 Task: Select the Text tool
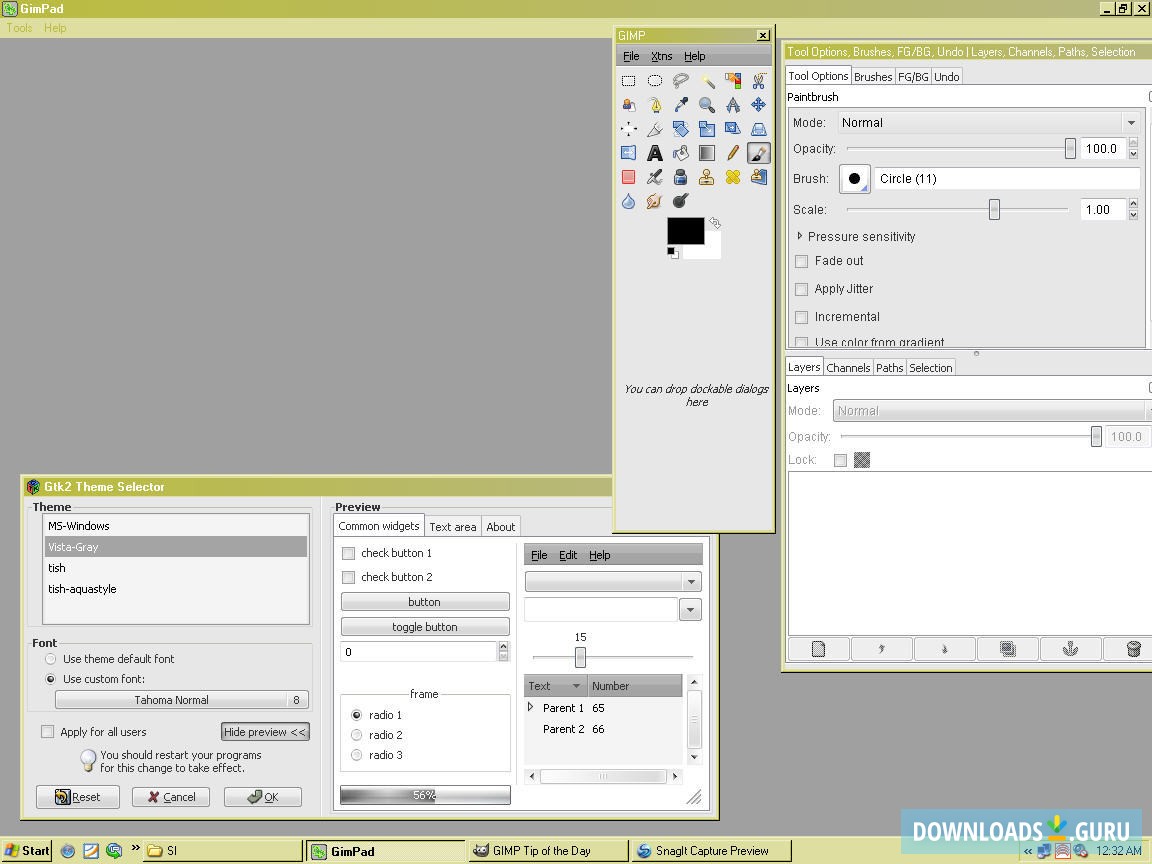[655, 152]
